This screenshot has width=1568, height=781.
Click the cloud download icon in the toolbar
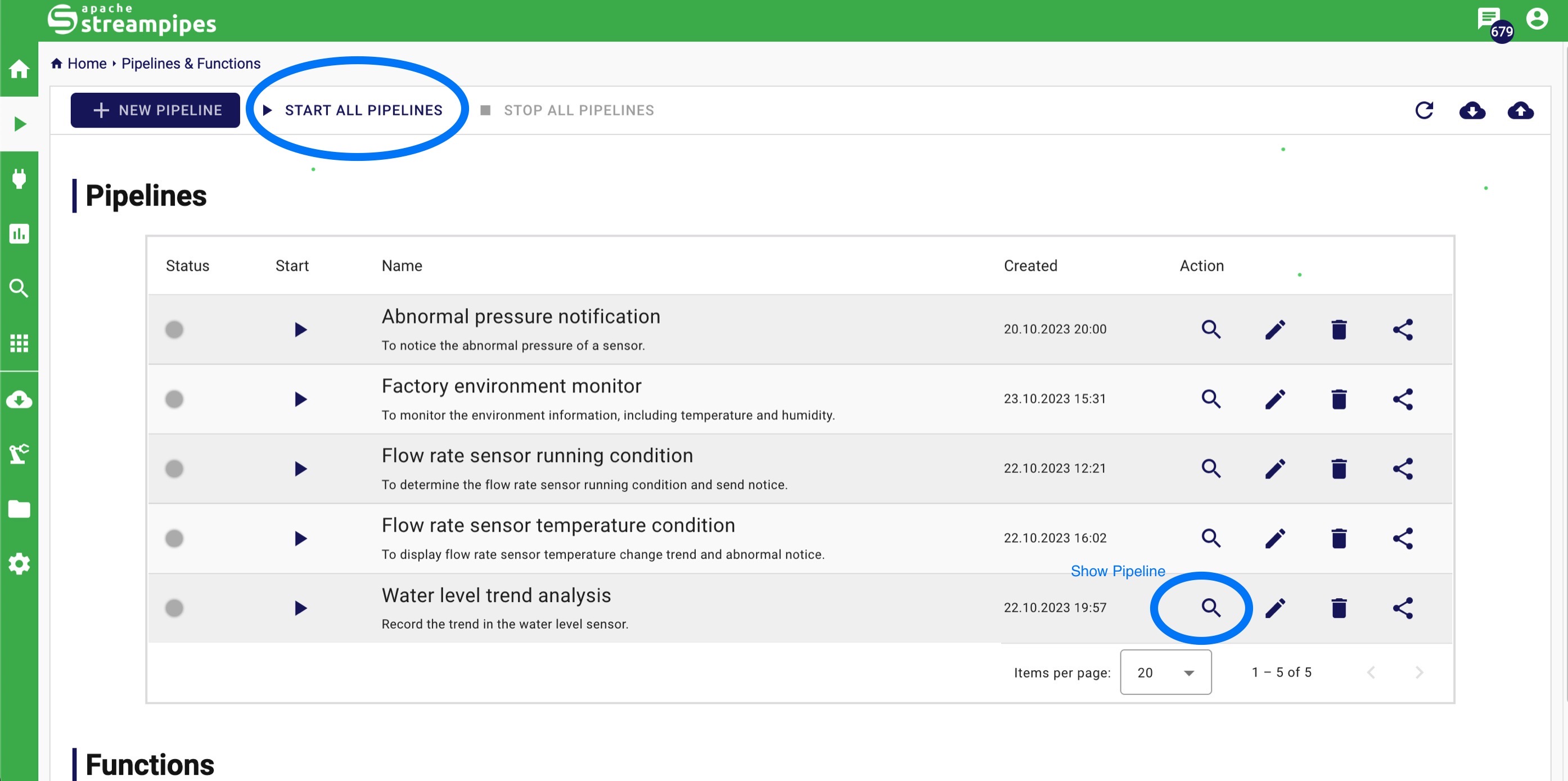(x=1472, y=110)
